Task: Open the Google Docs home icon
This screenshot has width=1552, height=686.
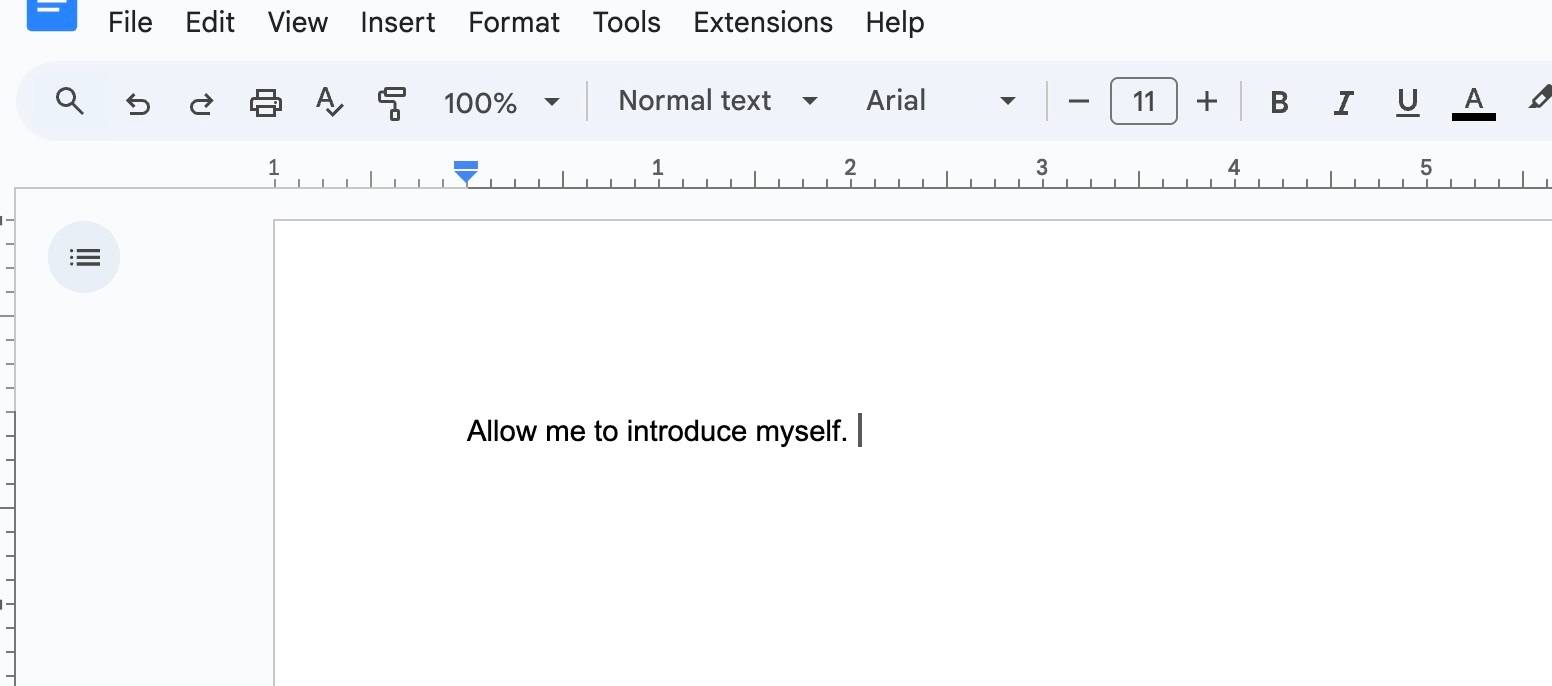Action: click(x=52, y=12)
